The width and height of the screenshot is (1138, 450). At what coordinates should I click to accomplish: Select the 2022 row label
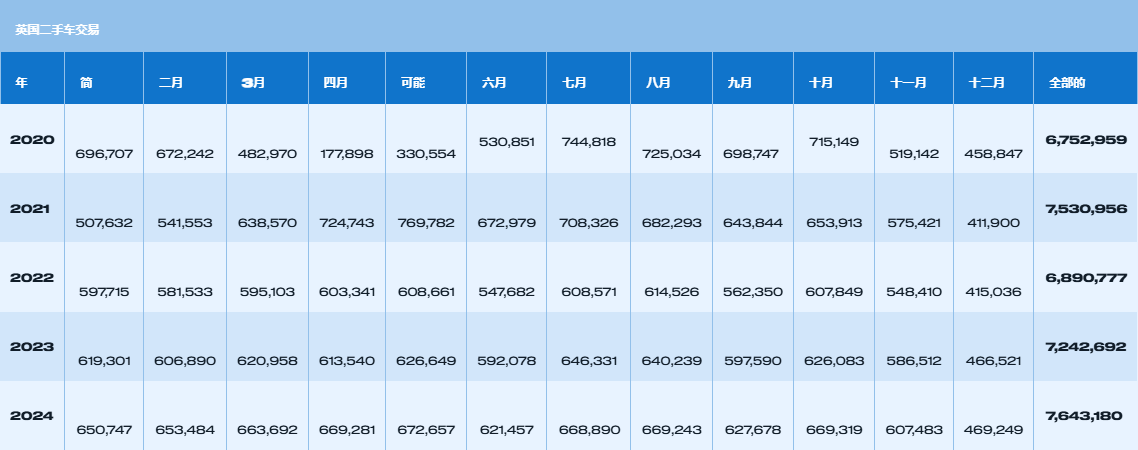point(32,278)
